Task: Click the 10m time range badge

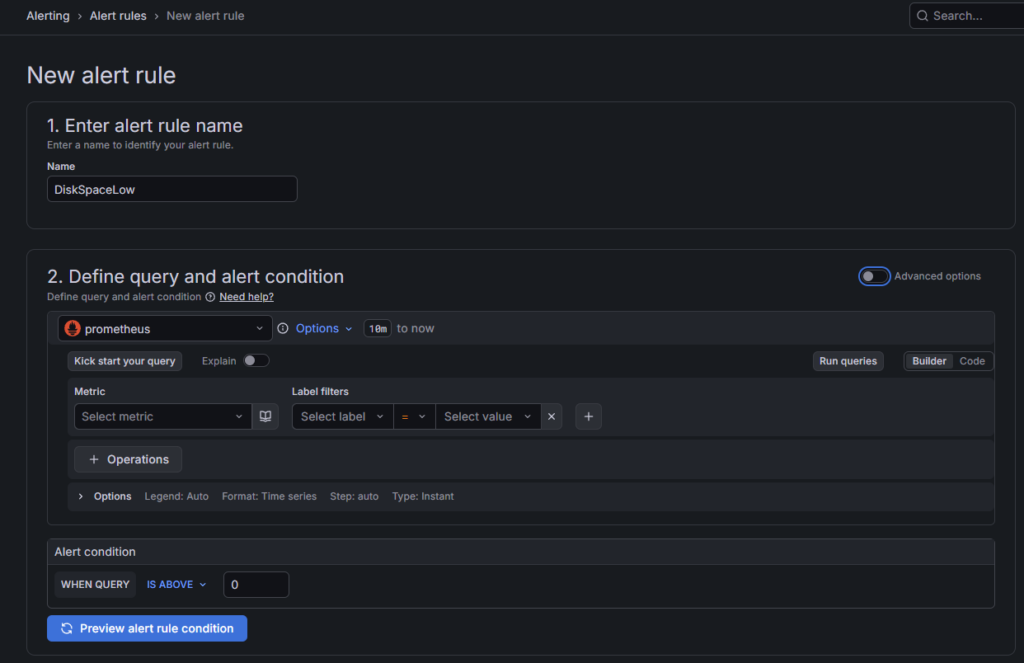Action: click(x=377, y=329)
